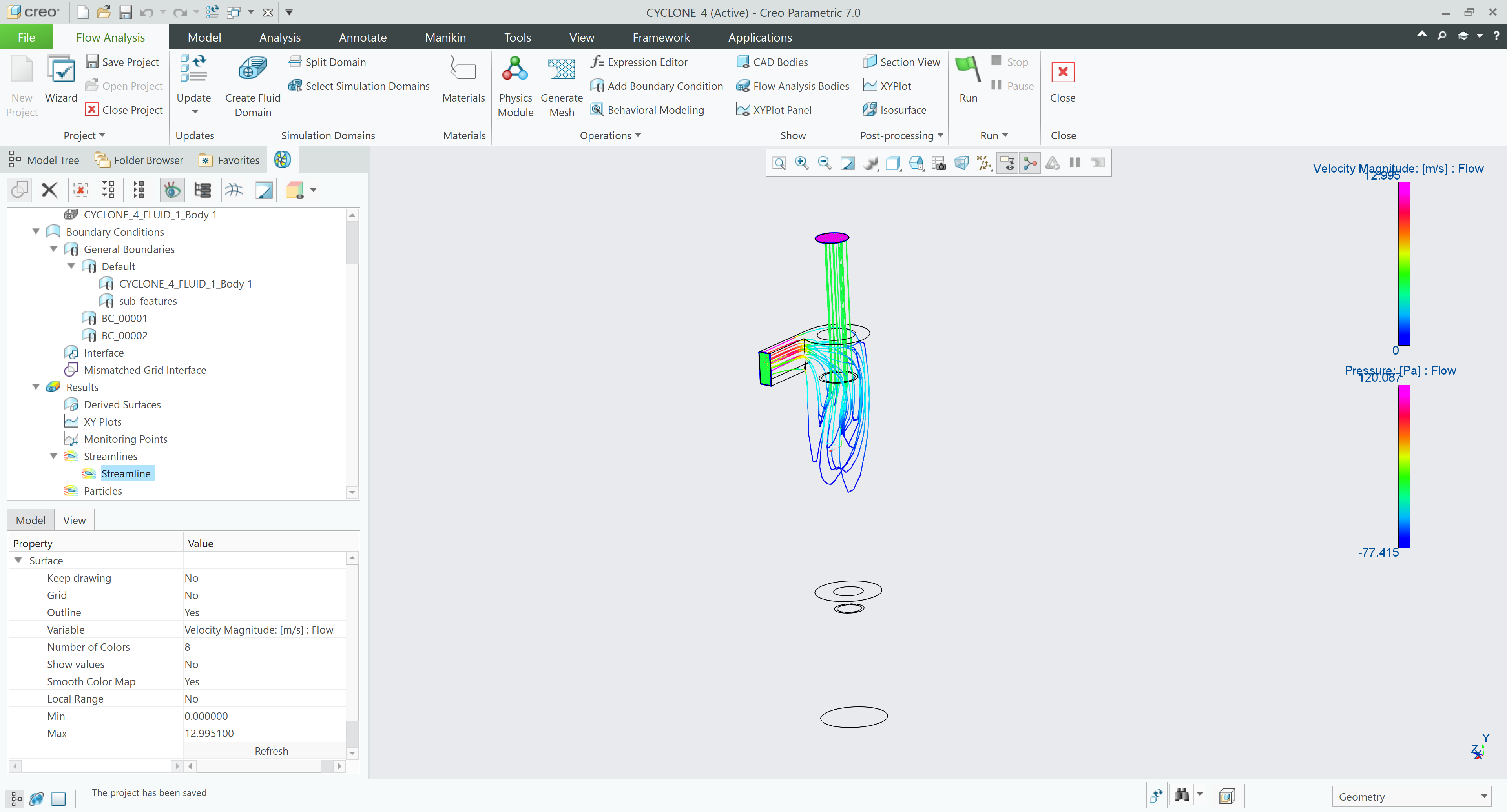
Task: Expand the Update button dropdown arrow
Action: pos(194,111)
